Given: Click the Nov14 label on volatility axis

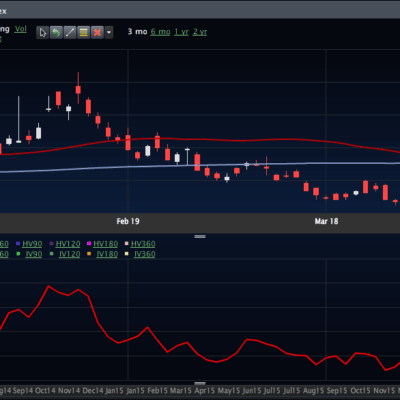Looking at the screenshot, I should [x=69, y=391].
